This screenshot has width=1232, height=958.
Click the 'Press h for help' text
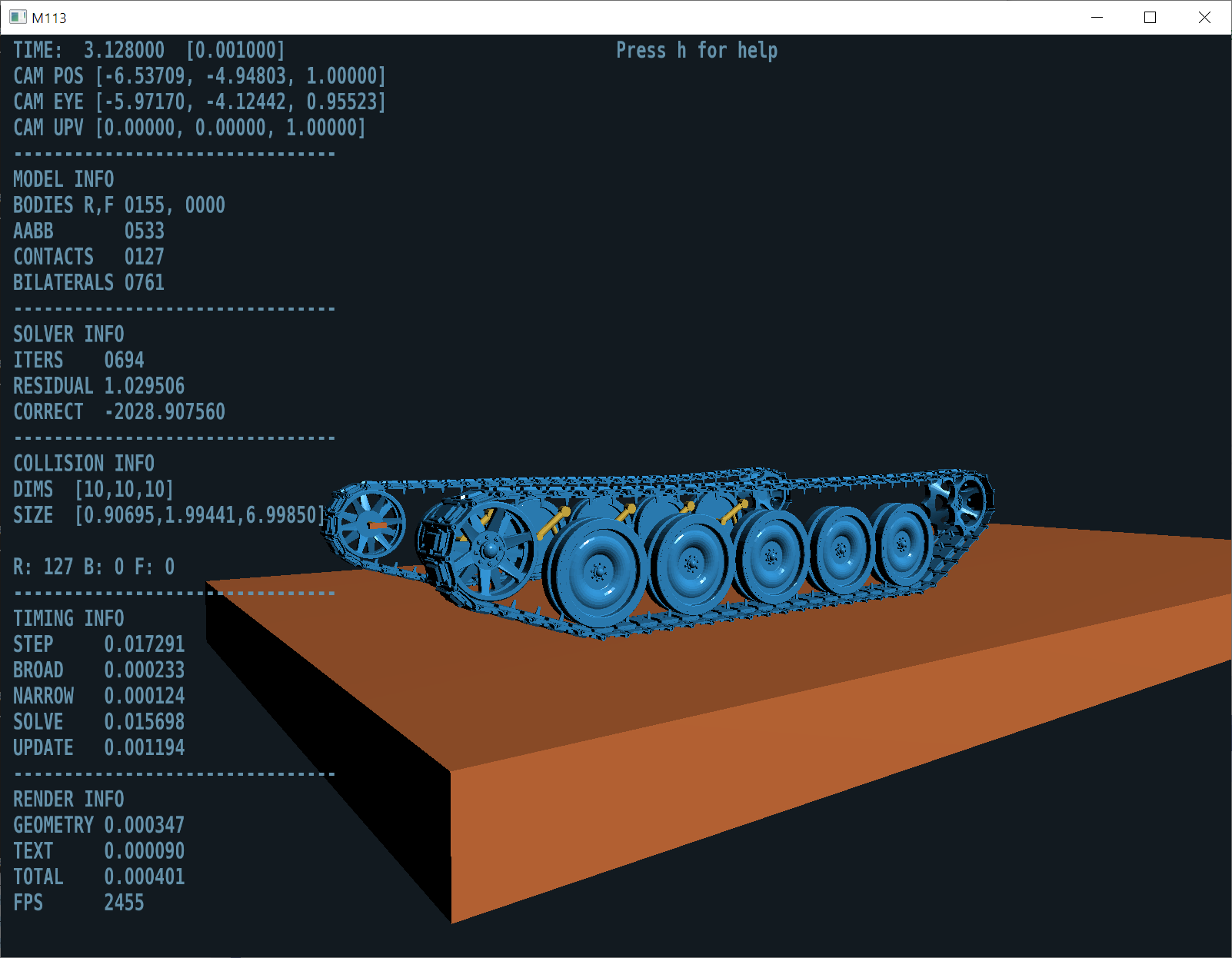[x=697, y=51]
